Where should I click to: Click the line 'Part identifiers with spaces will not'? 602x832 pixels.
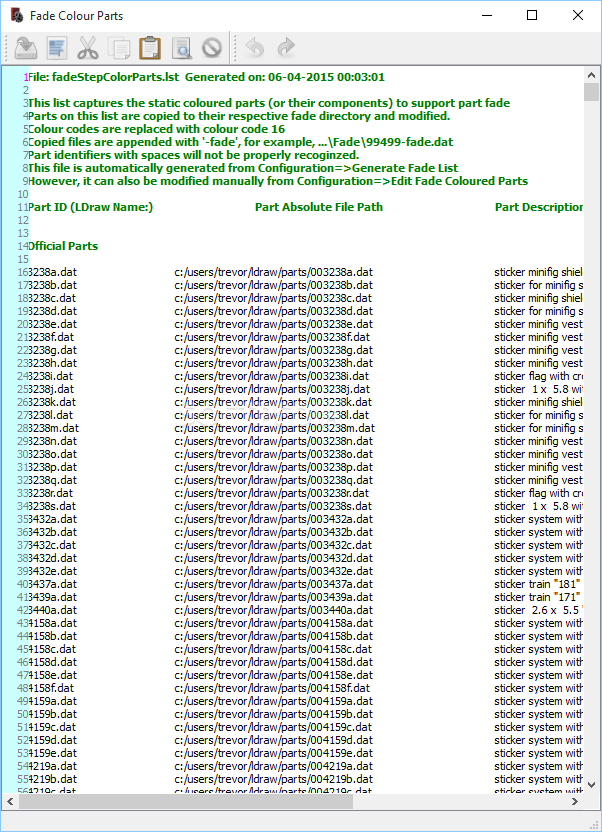pyautogui.click(x=193, y=155)
